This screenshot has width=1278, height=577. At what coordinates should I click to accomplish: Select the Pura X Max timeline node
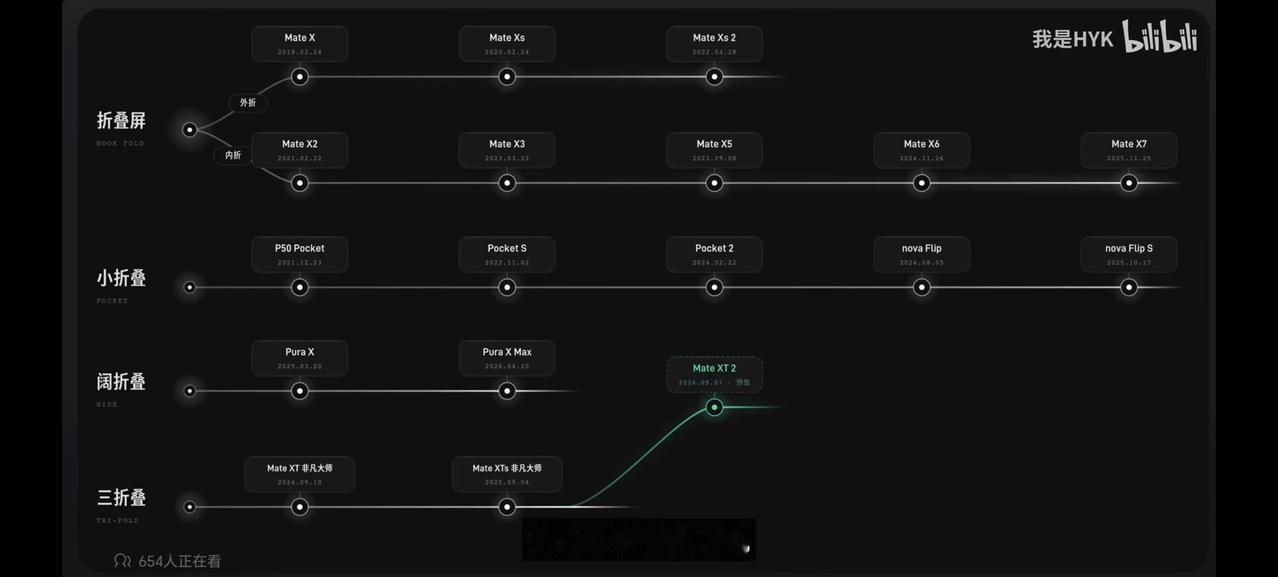(507, 391)
